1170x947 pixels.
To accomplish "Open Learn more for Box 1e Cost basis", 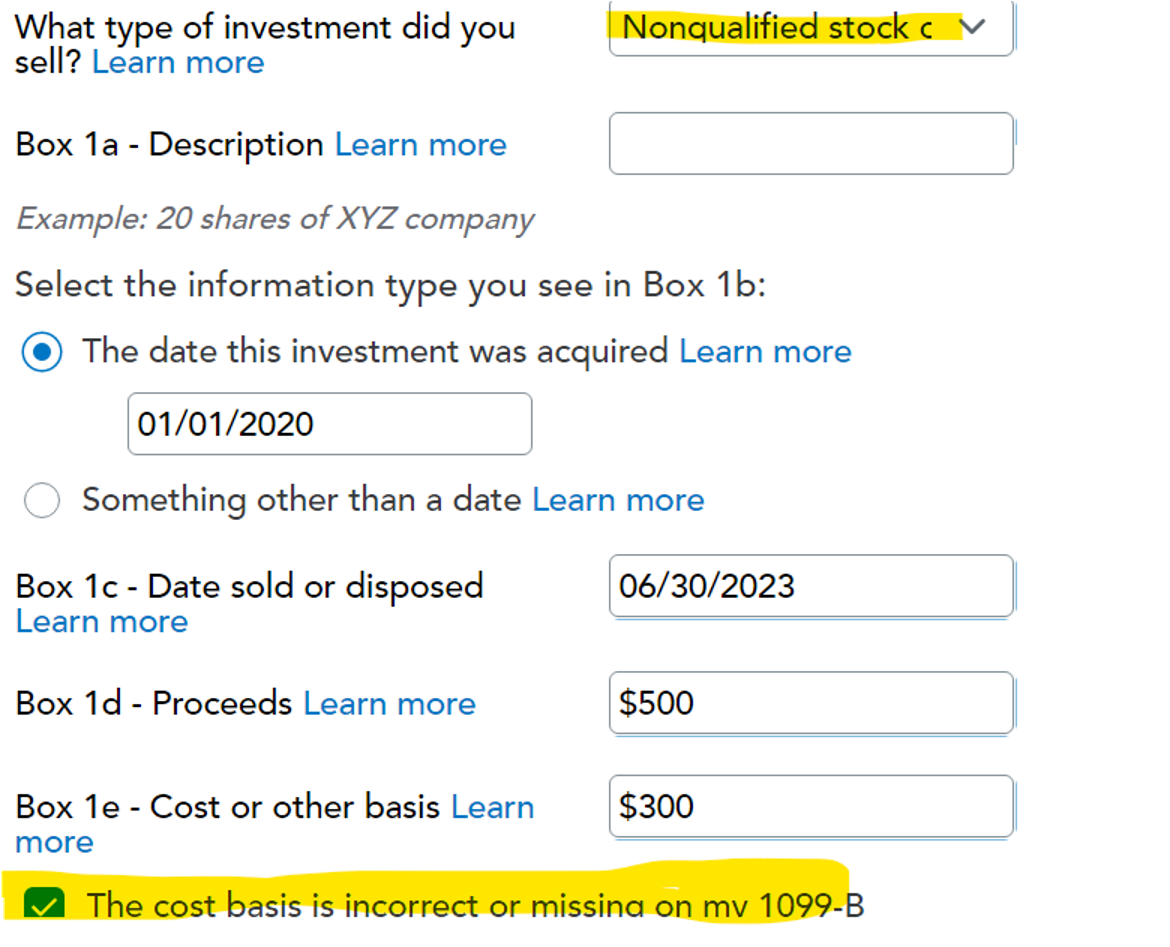I will [492, 808].
